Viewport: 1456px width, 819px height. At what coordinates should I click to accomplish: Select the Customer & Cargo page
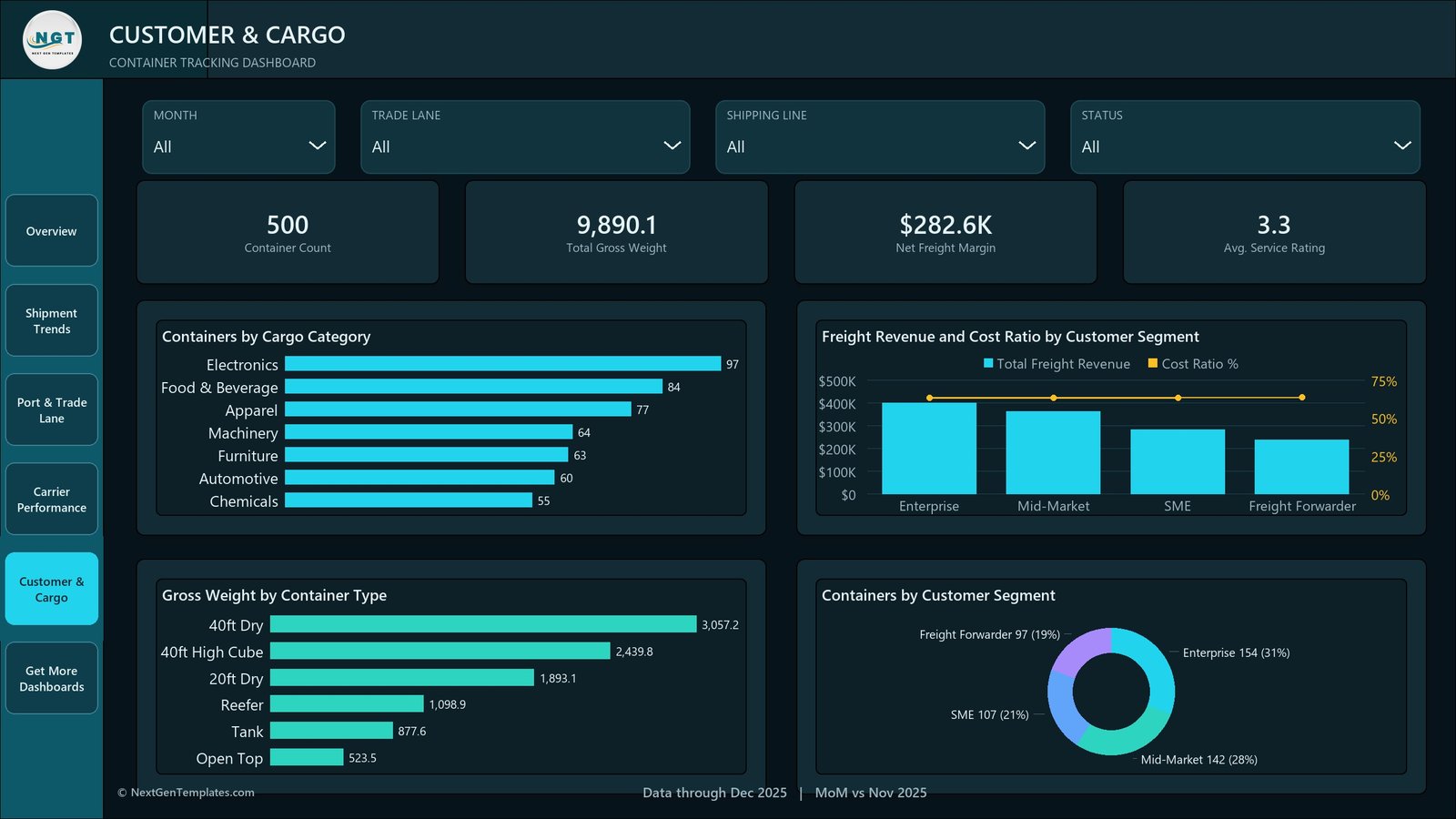52,589
